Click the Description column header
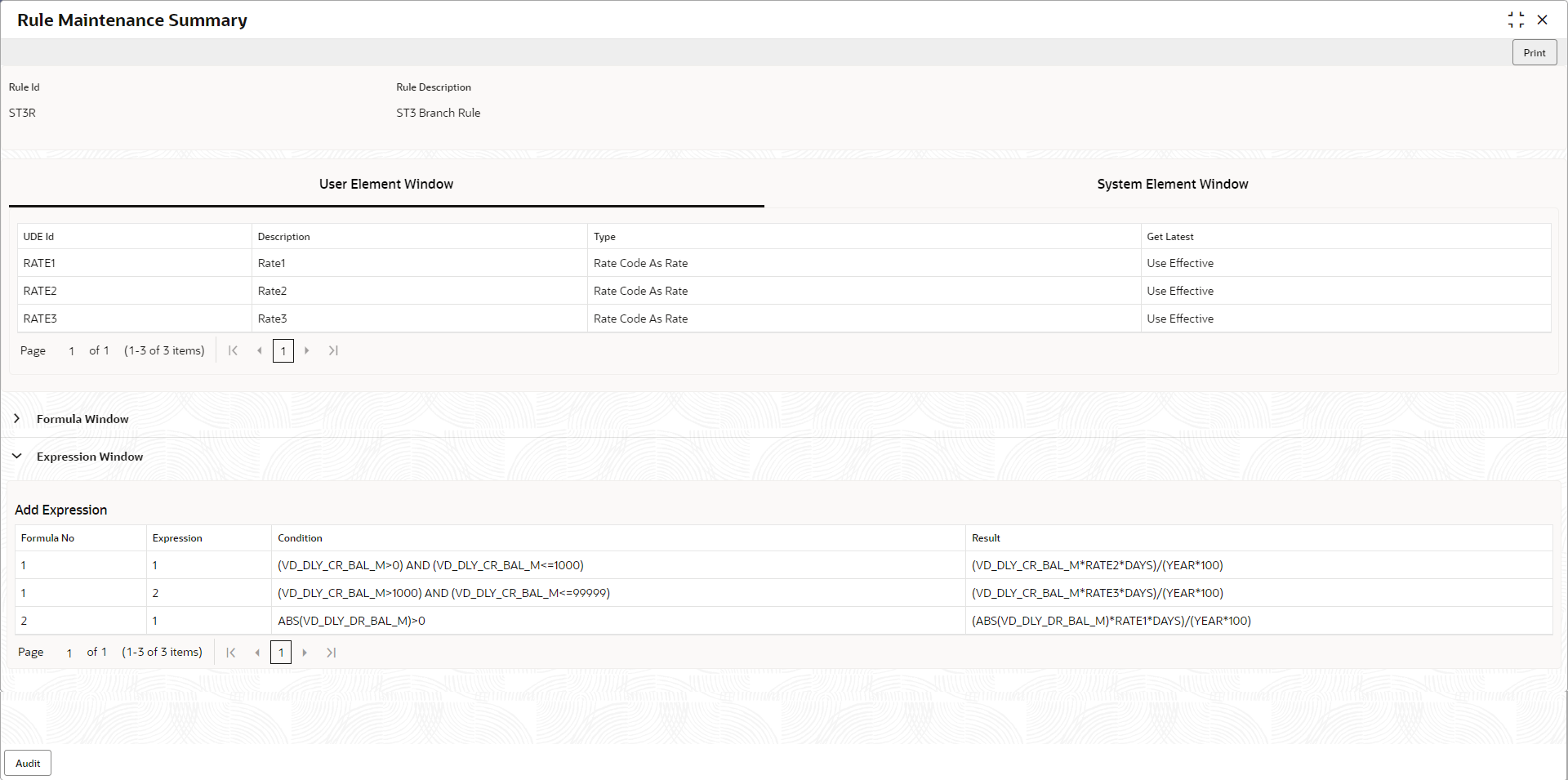This screenshot has height=780, width=1568. [420, 236]
